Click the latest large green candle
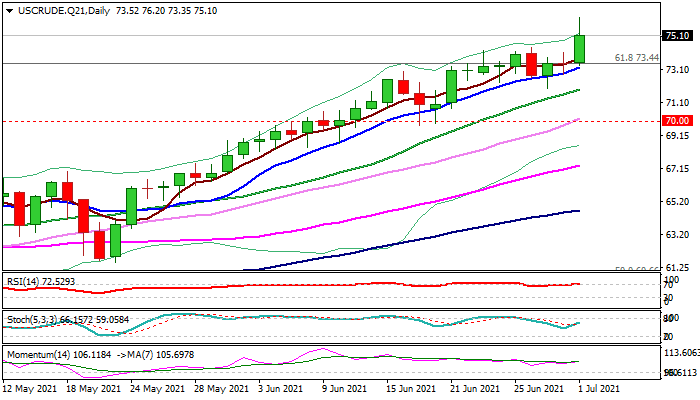Screen dimensions: 700x400 [x=579, y=49]
